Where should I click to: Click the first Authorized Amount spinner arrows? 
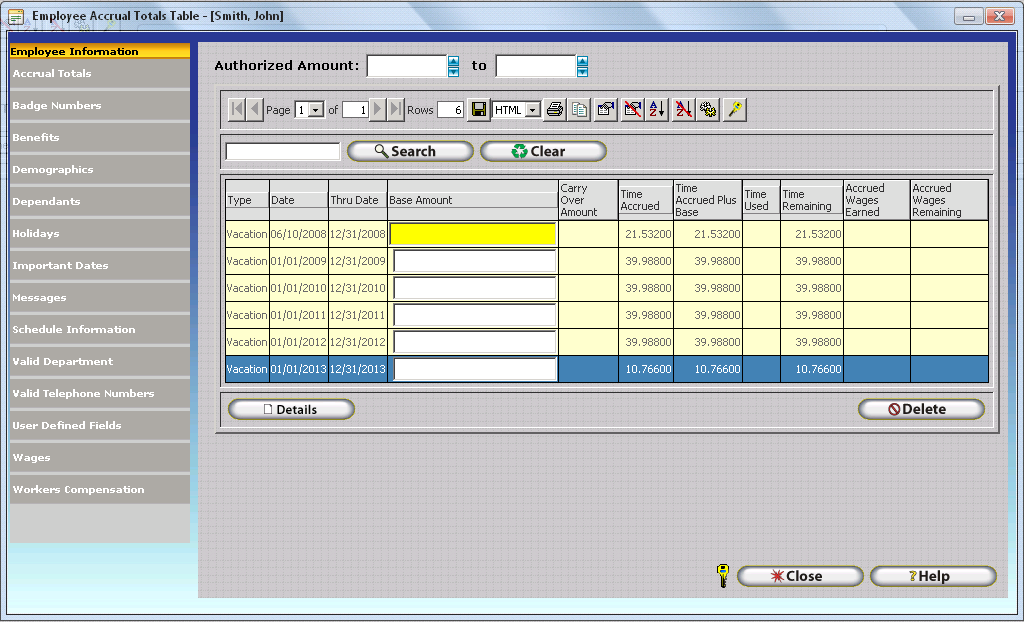[453, 66]
